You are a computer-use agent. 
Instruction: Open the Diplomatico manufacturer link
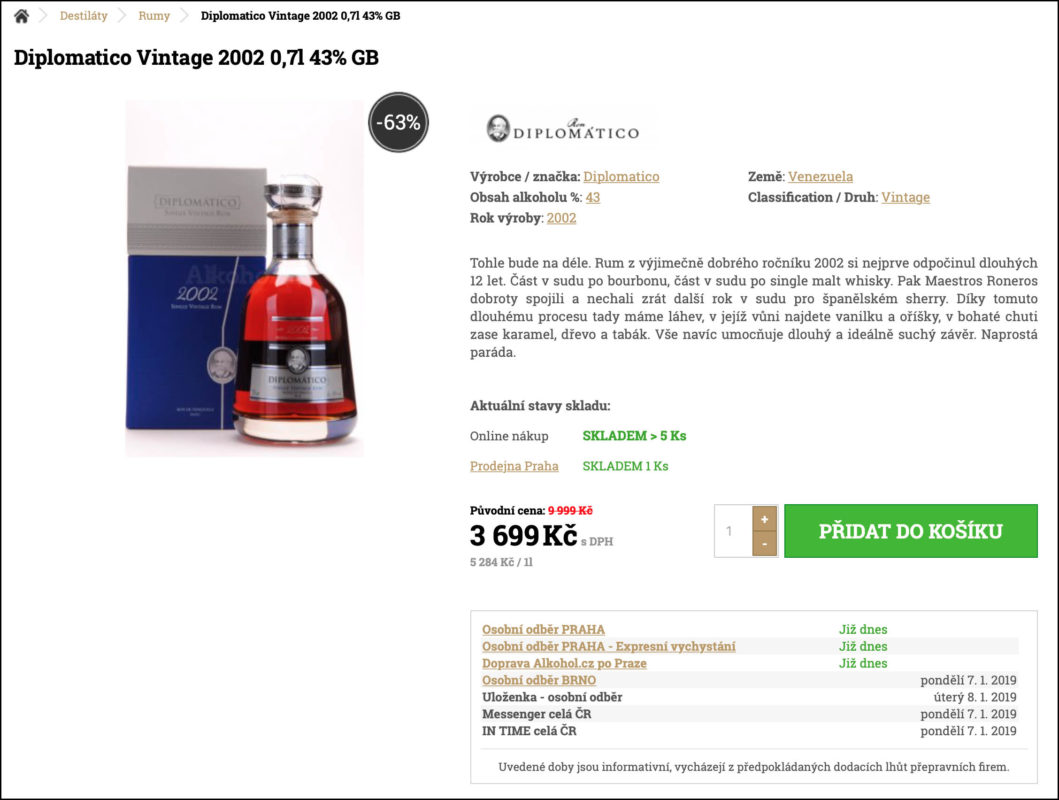[621, 176]
